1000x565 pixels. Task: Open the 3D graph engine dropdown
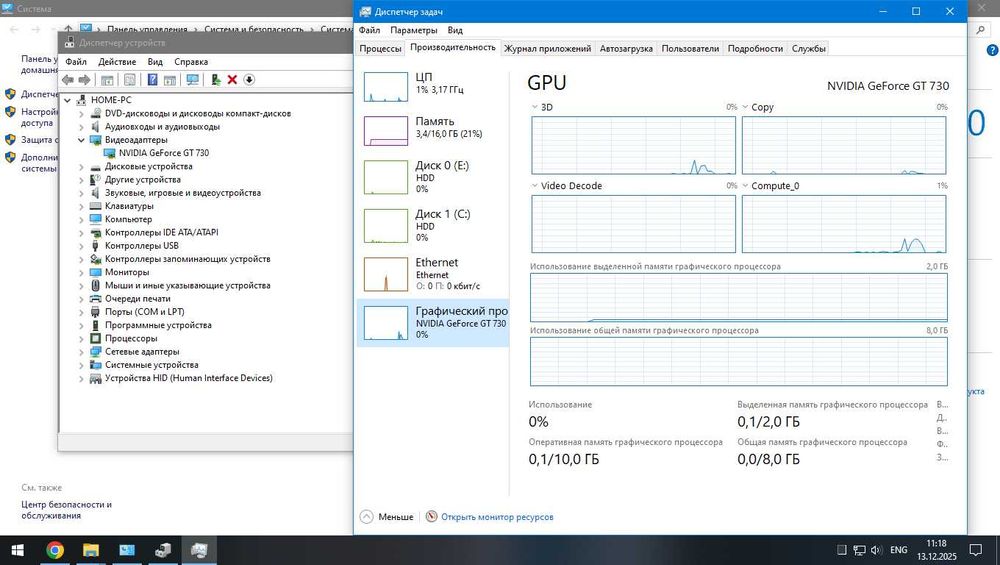(x=534, y=107)
